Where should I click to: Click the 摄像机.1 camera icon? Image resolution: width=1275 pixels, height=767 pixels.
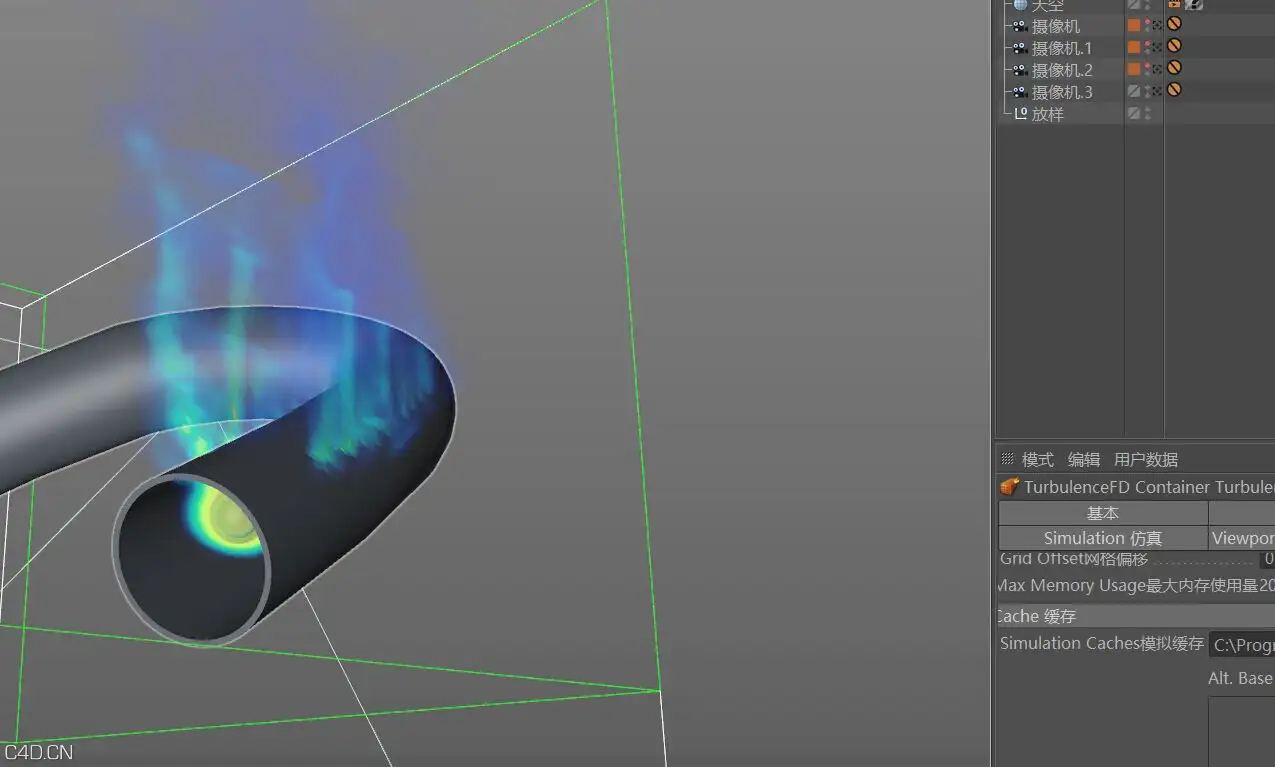(x=1019, y=48)
